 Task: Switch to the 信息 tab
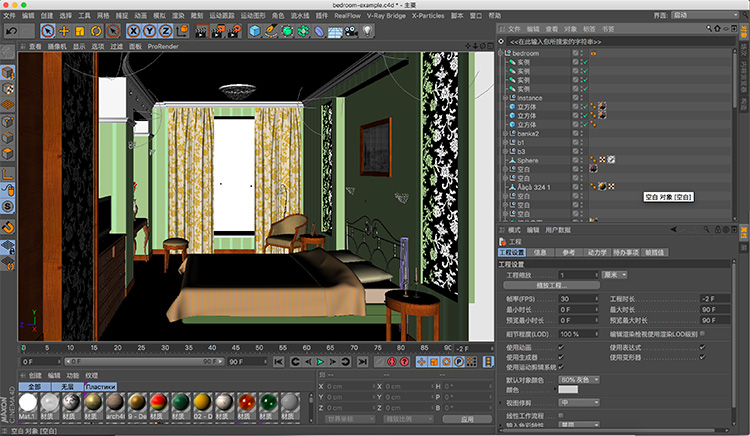(x=540, y=252)
